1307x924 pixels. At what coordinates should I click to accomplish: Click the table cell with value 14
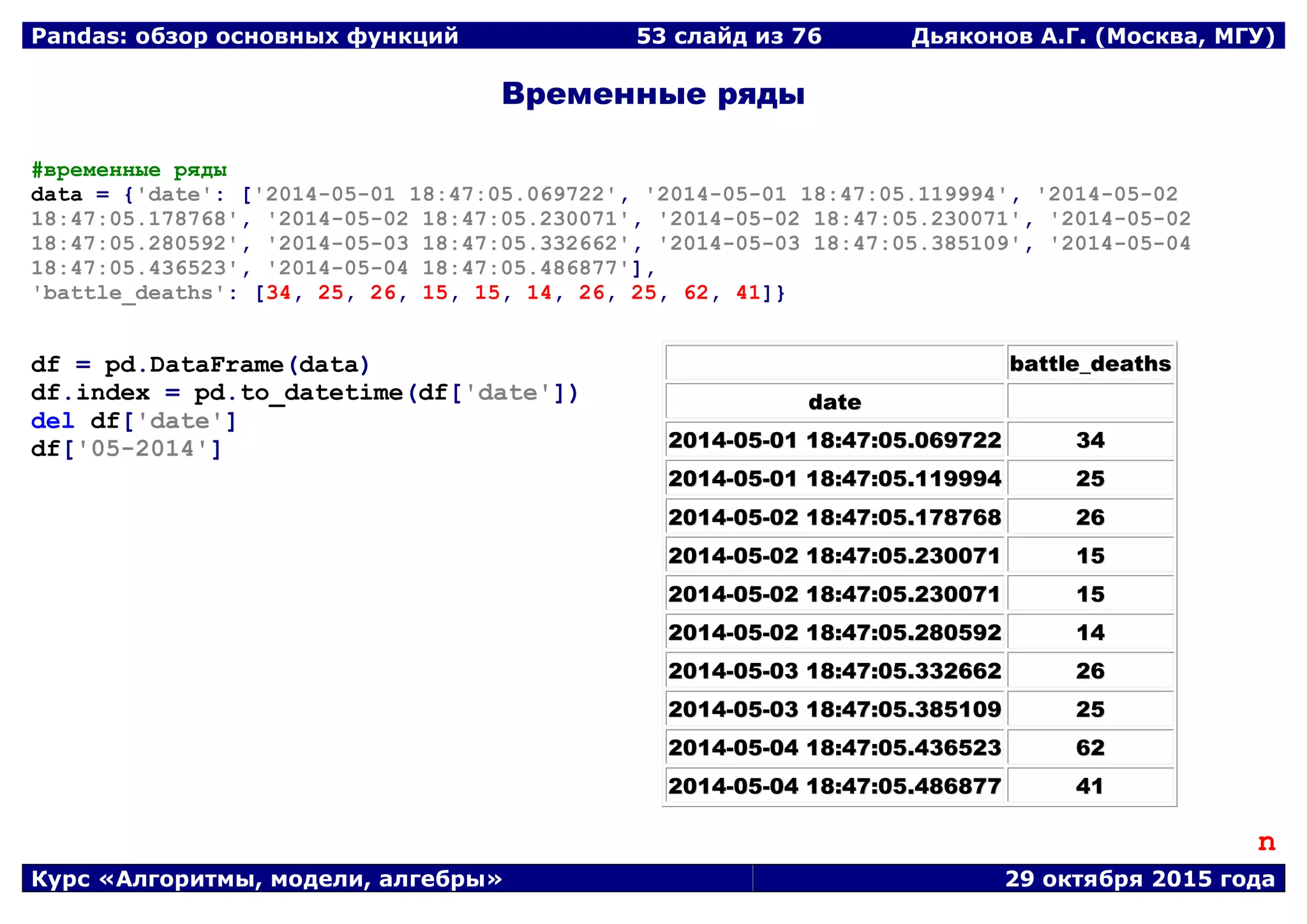click(1091, 632)
